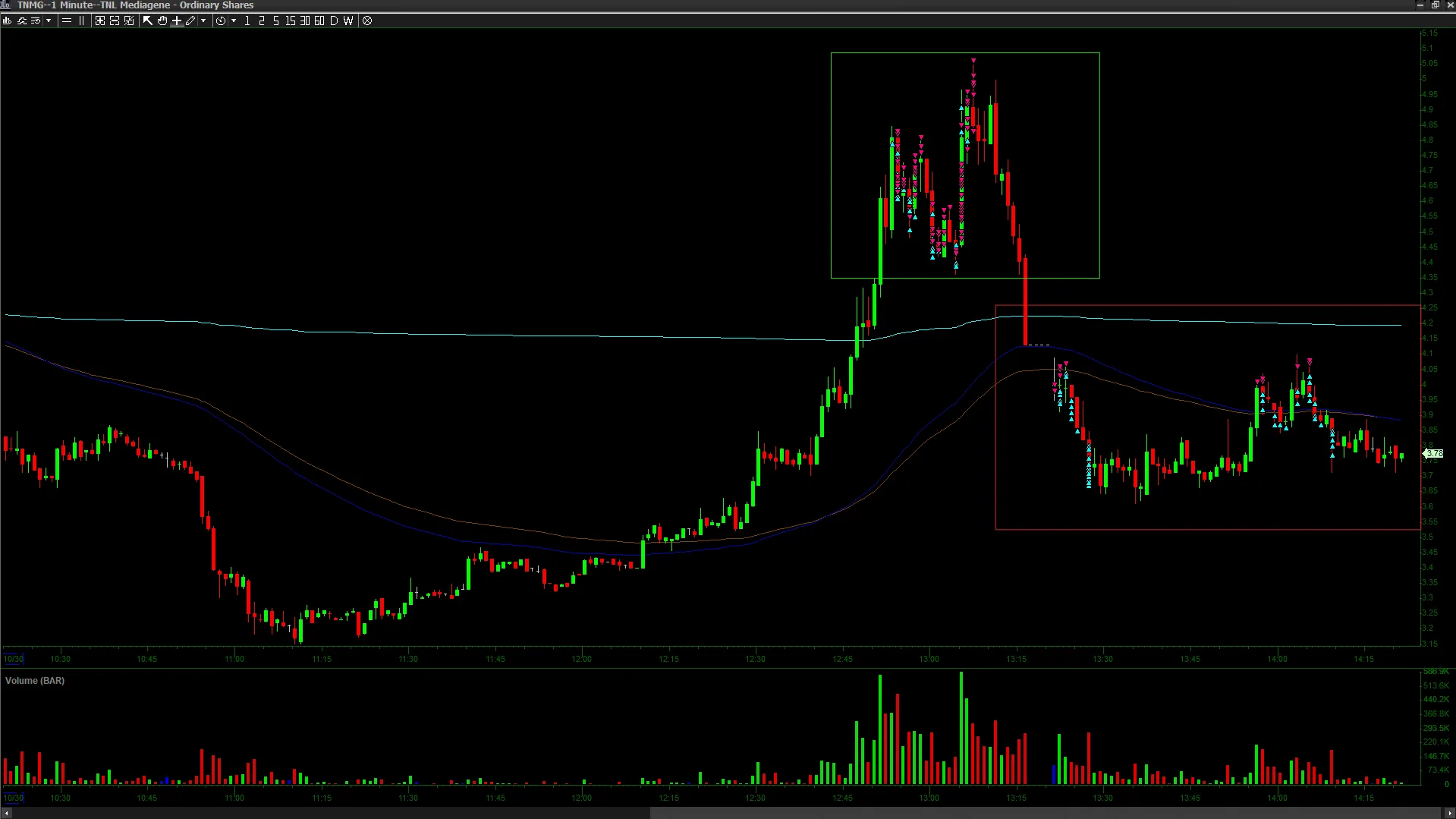
Task: Switch to the 60 minute interval
Action: coord(319,20)
